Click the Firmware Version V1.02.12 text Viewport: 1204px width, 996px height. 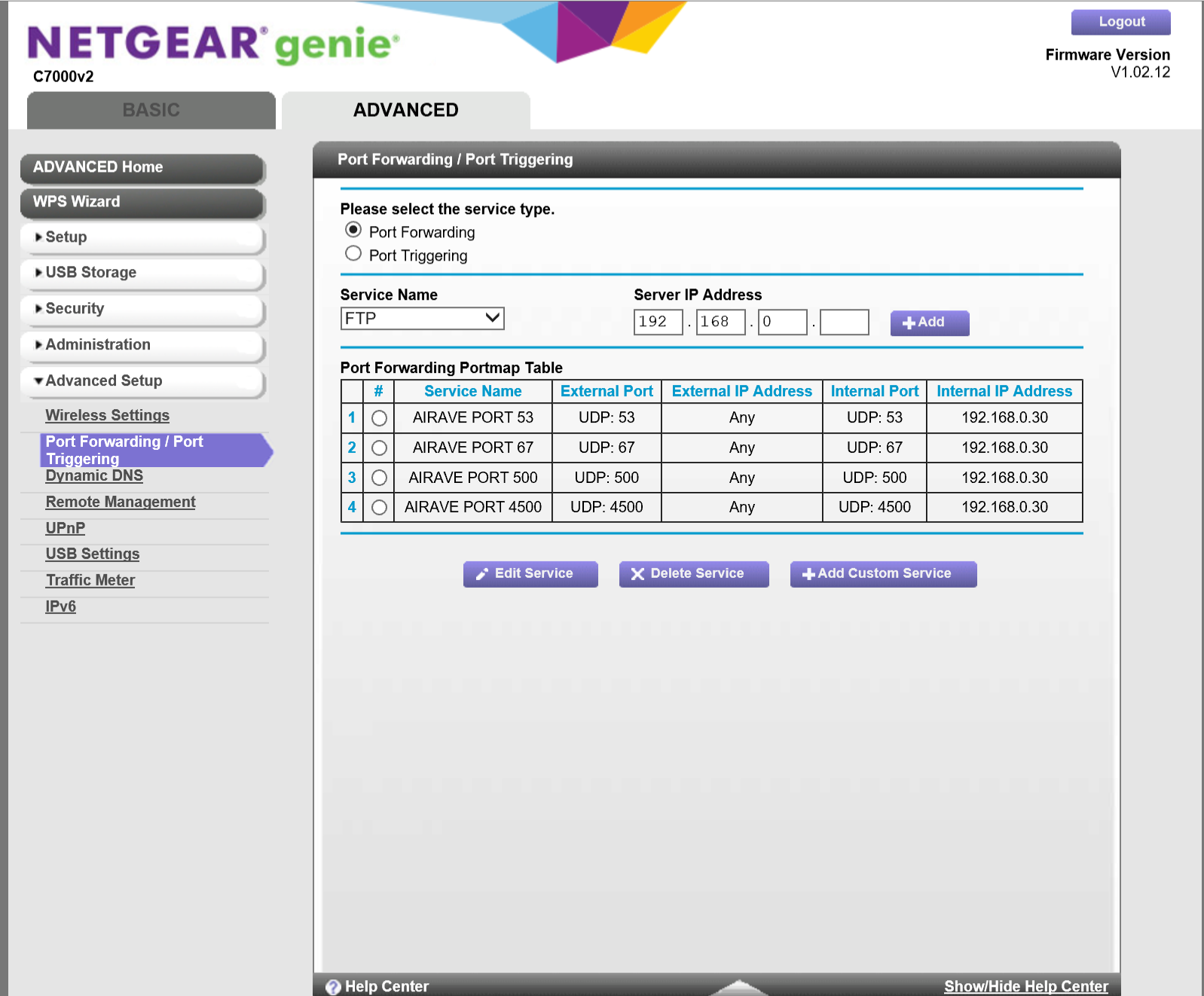[1108, 63]
